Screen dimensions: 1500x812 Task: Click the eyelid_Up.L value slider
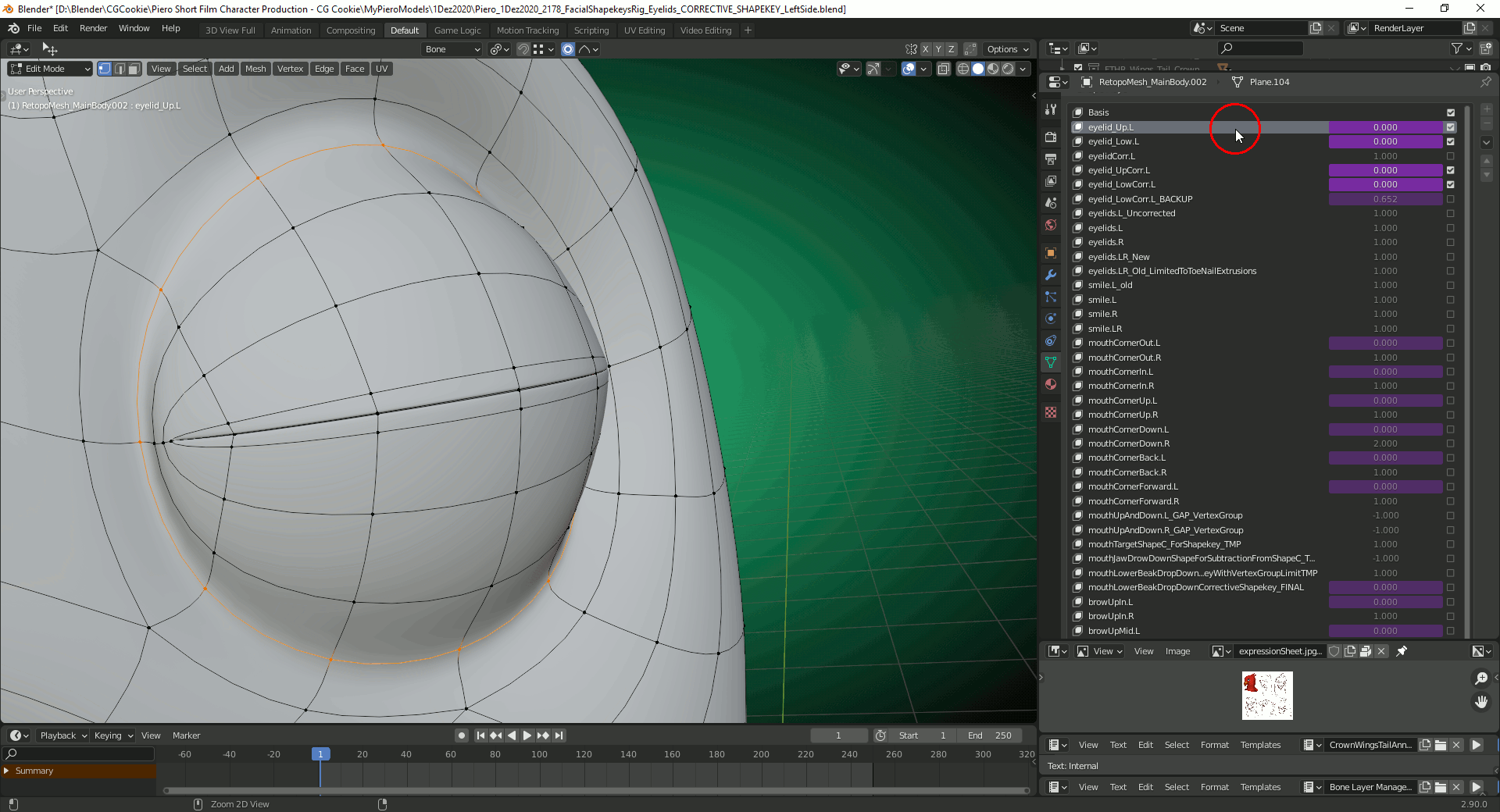pyautogui.click(x=1385, y=127)
